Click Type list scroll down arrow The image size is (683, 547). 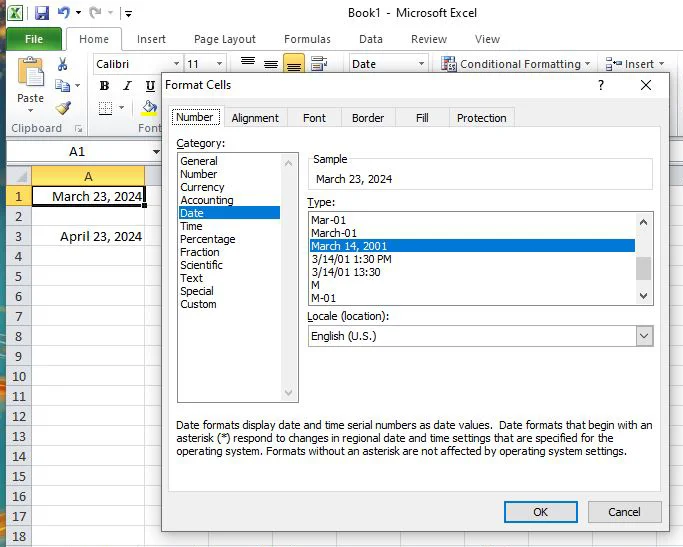643,296
